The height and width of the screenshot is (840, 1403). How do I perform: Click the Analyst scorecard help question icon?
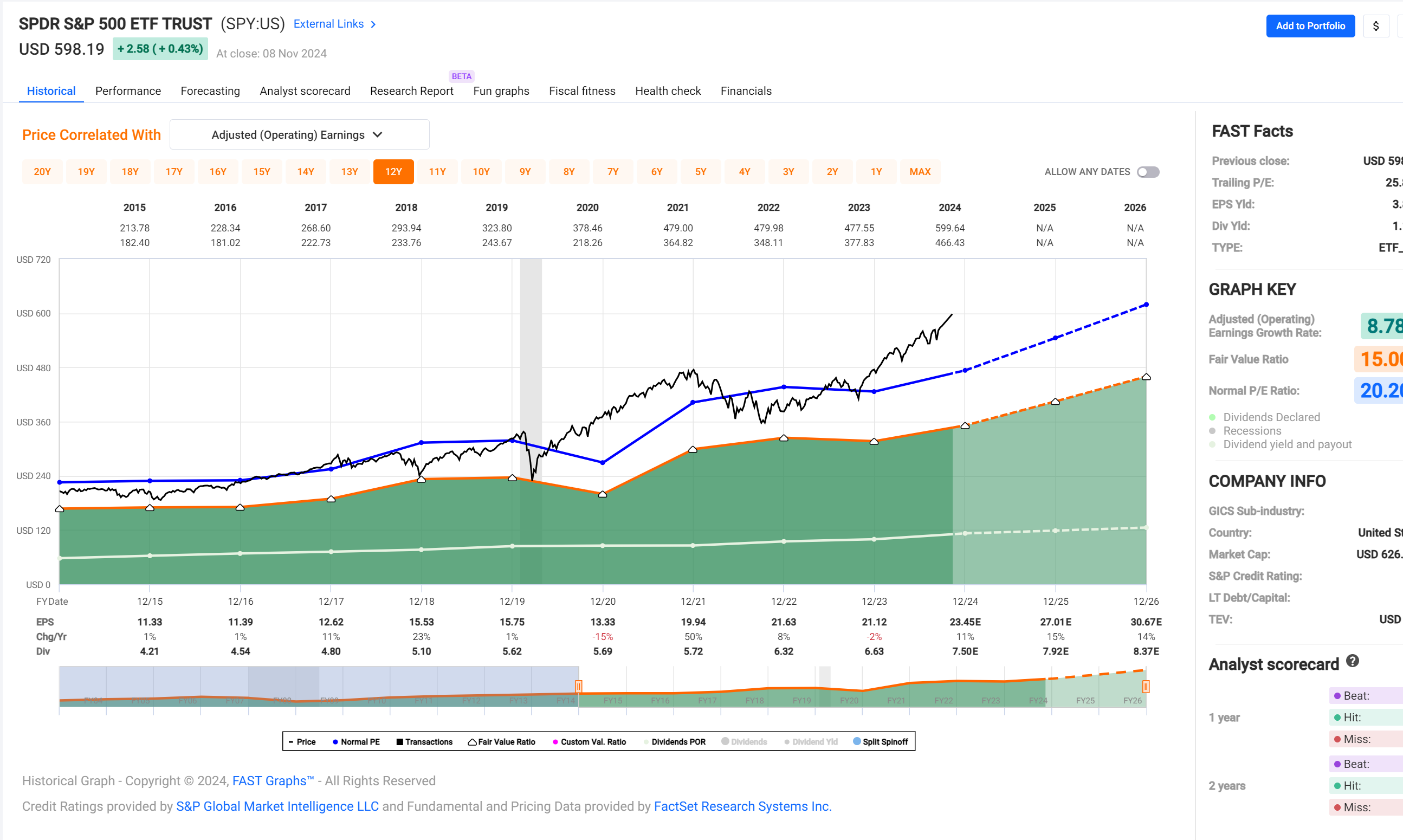pos(1352,661)
